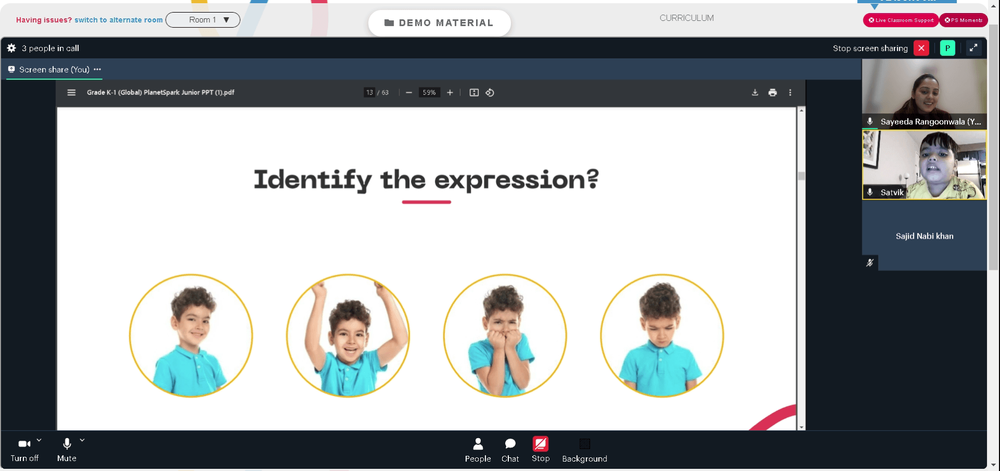
Task: Open the People panel
Action: (x=478, y=450)
